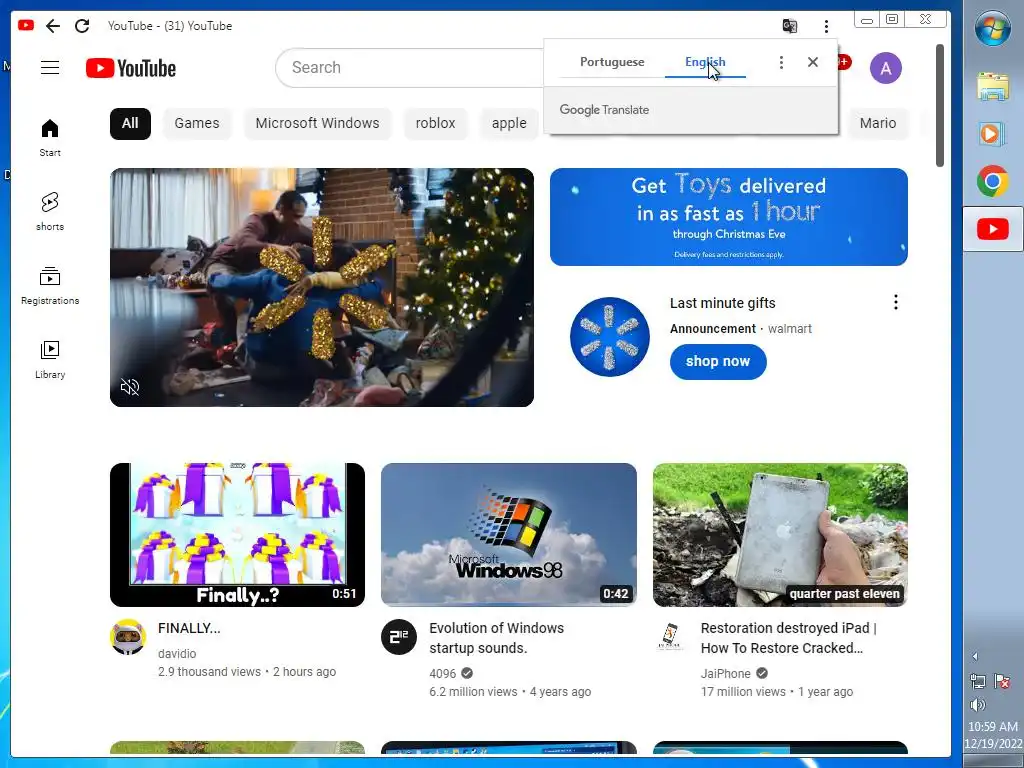Go back with the arrow button

tap(53, 25)
